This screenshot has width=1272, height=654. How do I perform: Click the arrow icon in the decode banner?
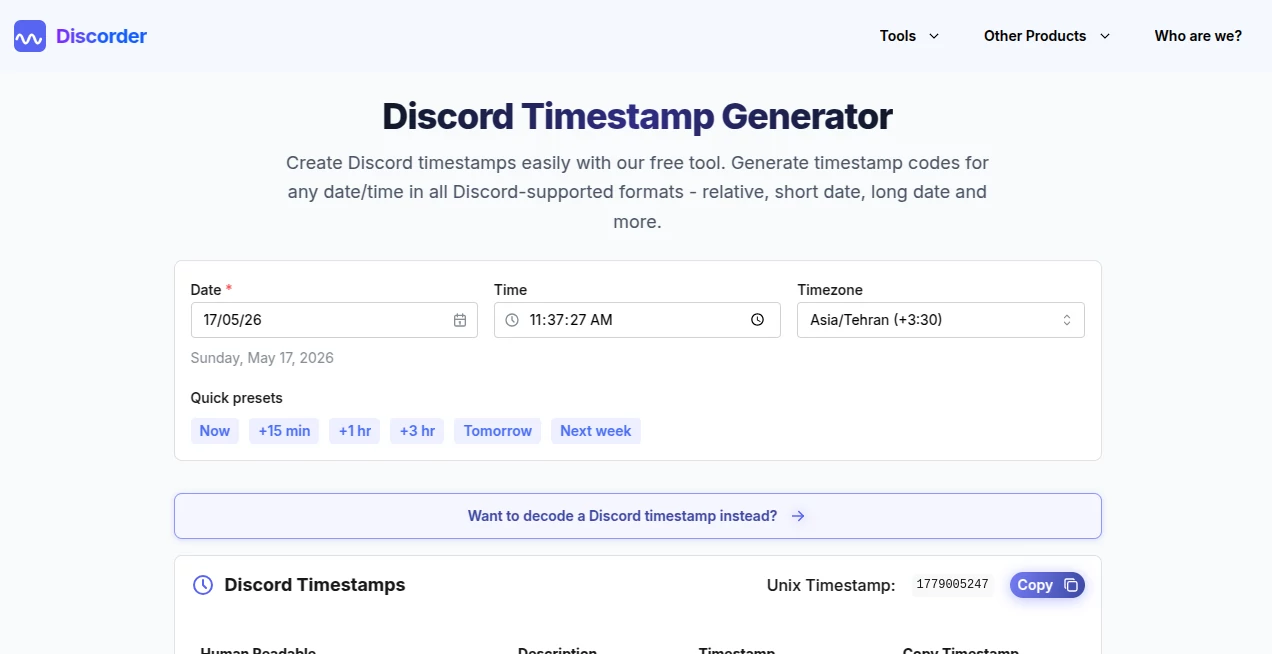798,516
